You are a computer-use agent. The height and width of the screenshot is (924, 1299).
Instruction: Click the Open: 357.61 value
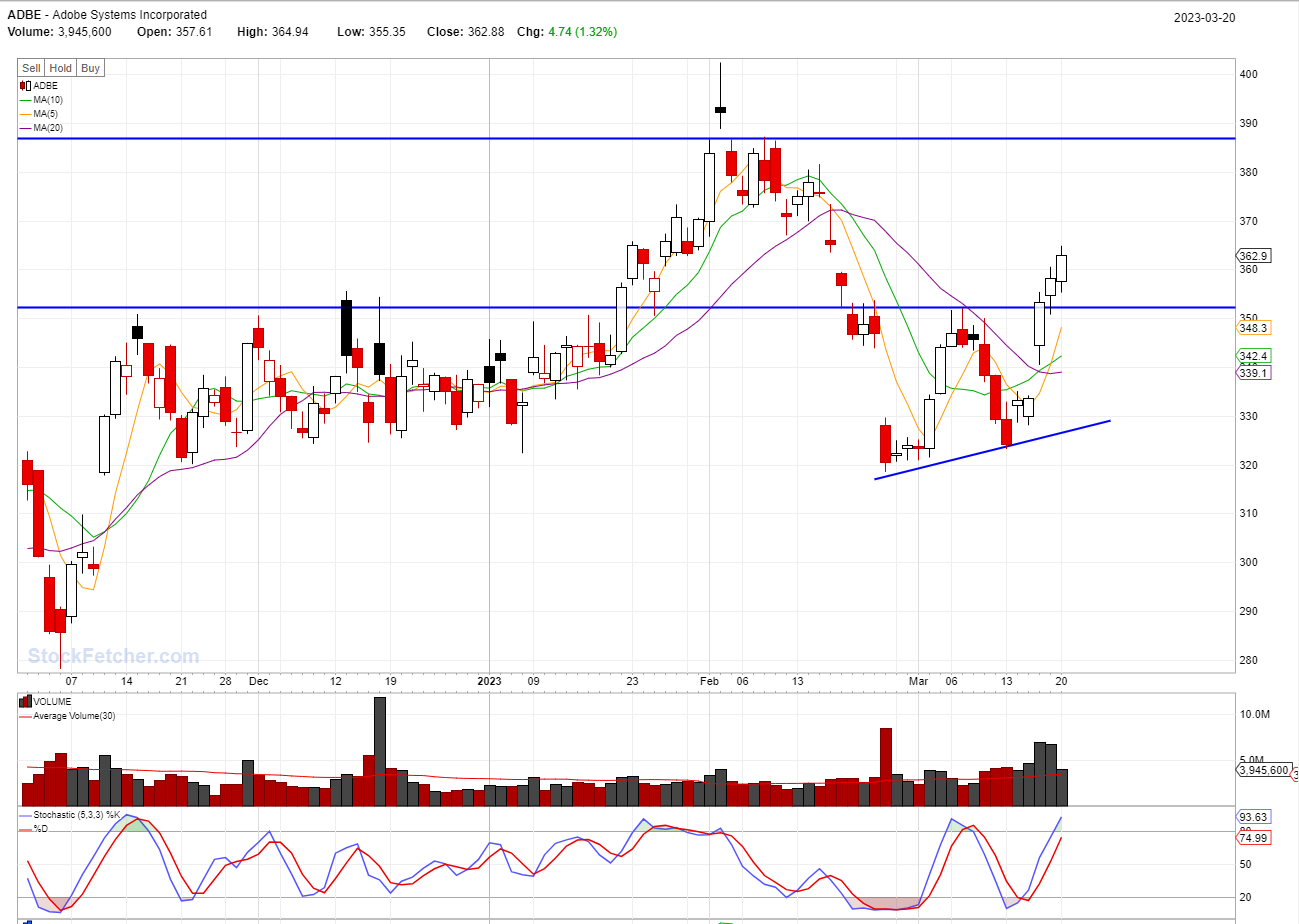coord(174,32)
